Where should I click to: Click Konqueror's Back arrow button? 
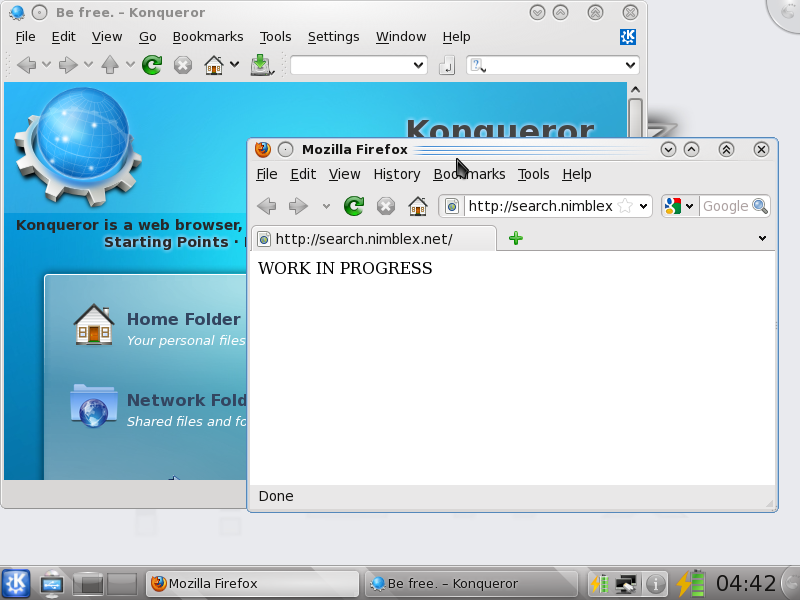27,65
